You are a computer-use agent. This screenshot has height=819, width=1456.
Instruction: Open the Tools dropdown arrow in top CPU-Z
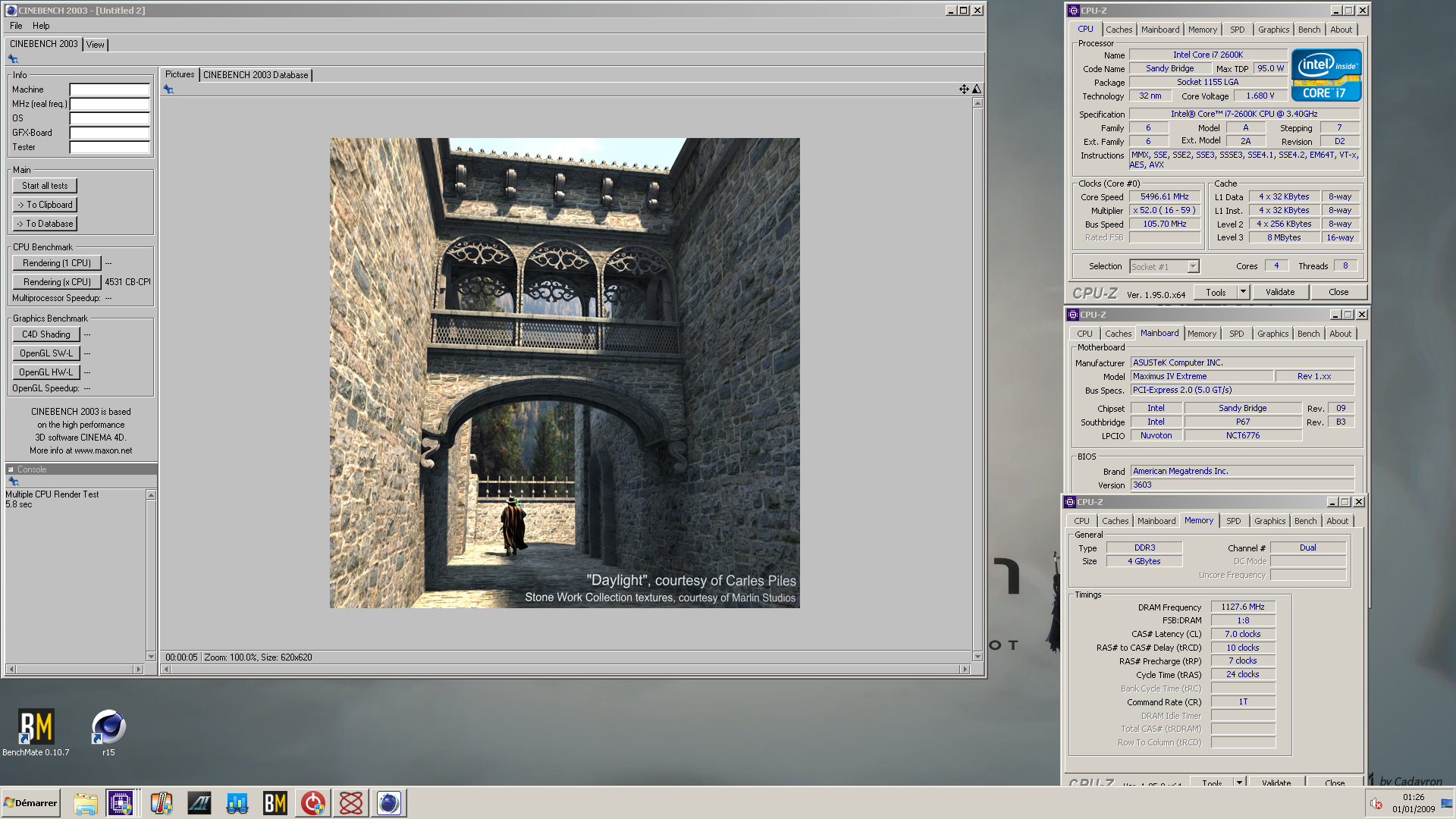[1243, 292]
